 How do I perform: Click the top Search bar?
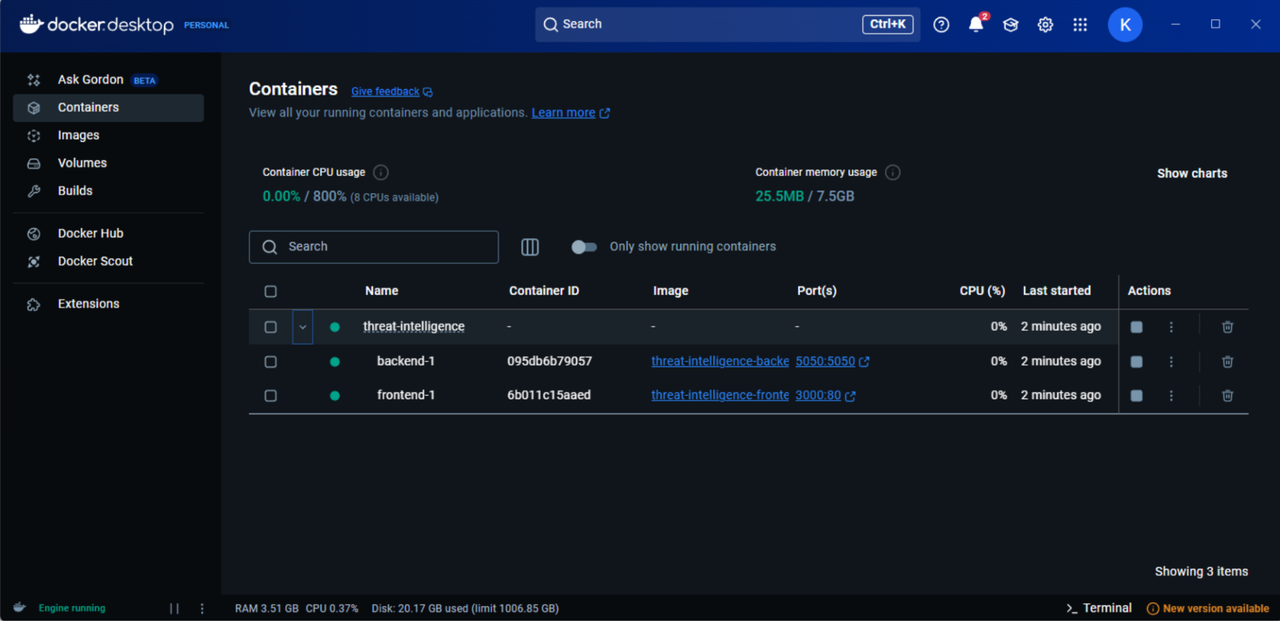(x=728, y=24)
